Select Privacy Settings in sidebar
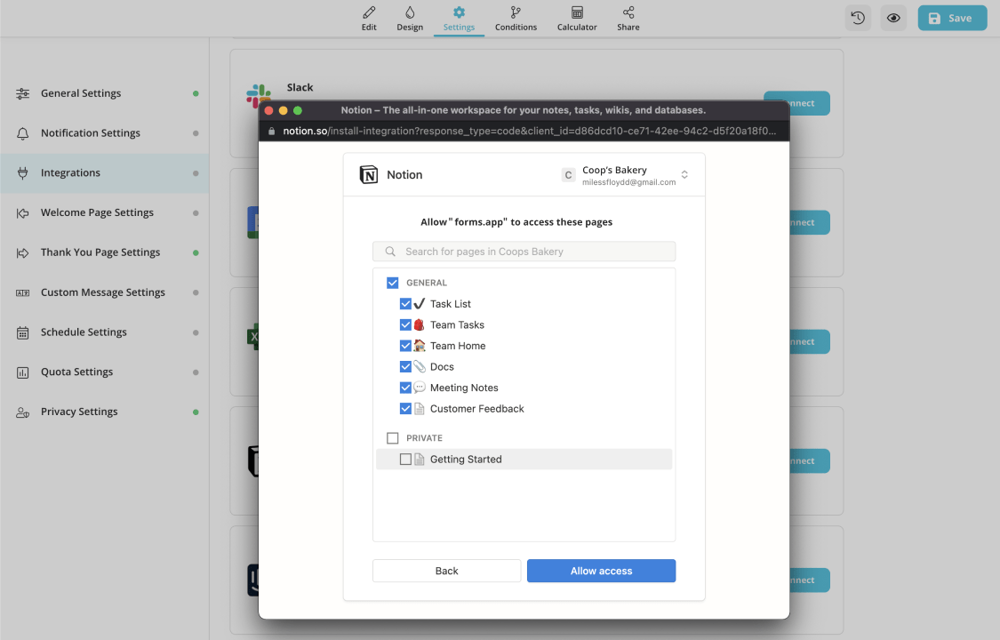Image resolution: width=1000 pixels, height=640 pixels. [79, 412]
